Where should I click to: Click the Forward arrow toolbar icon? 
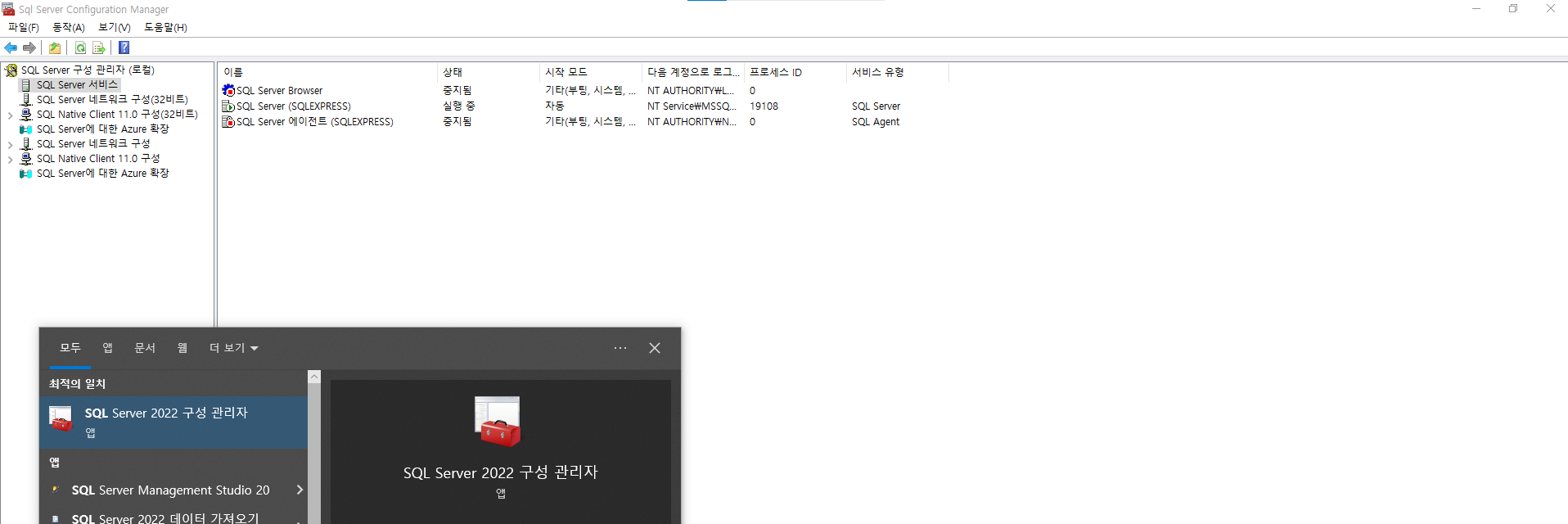pyautogui.click(x=29, y=48)
